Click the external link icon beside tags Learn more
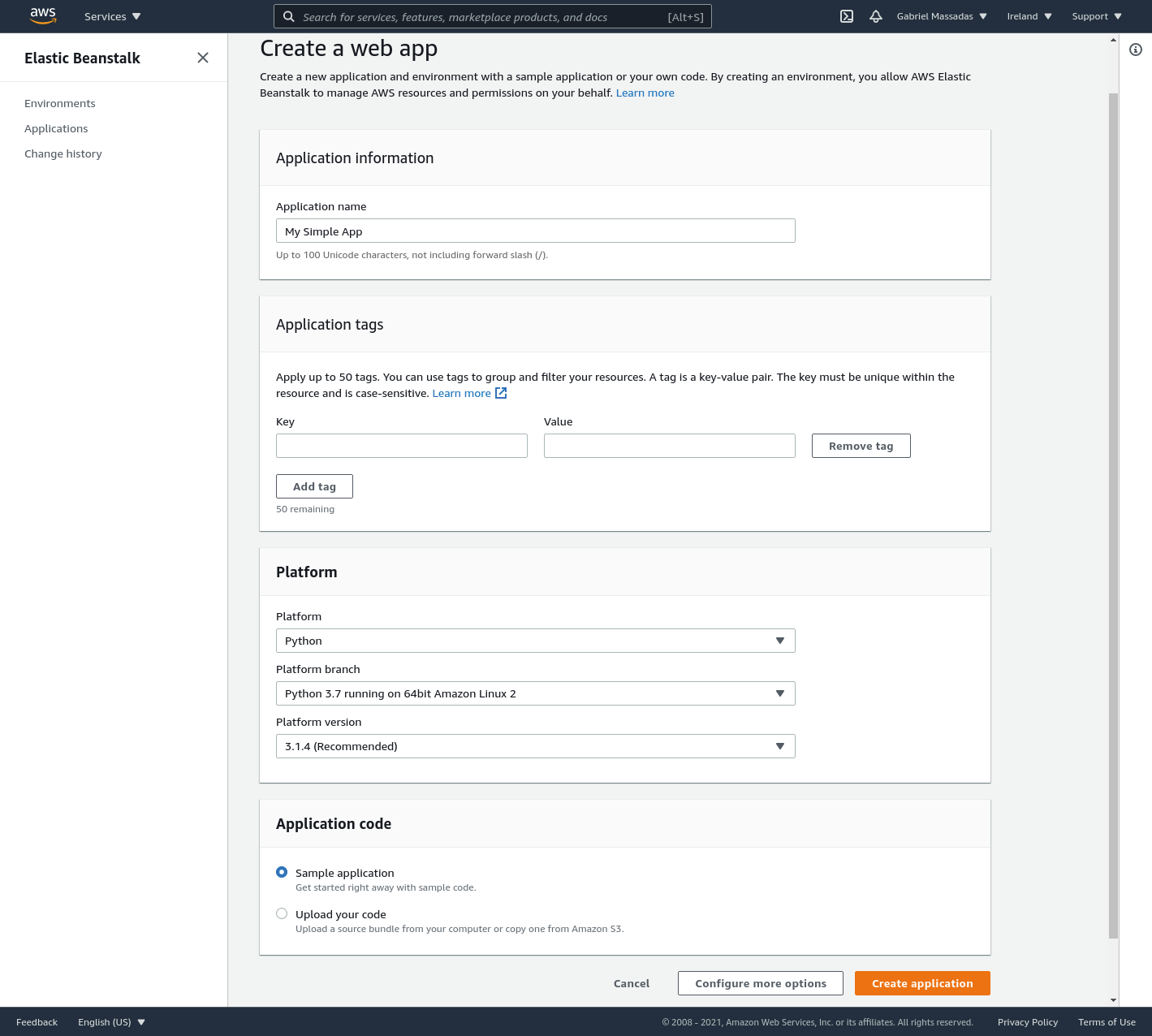This screenshot has width=1152, height=1036. point(501,393)
